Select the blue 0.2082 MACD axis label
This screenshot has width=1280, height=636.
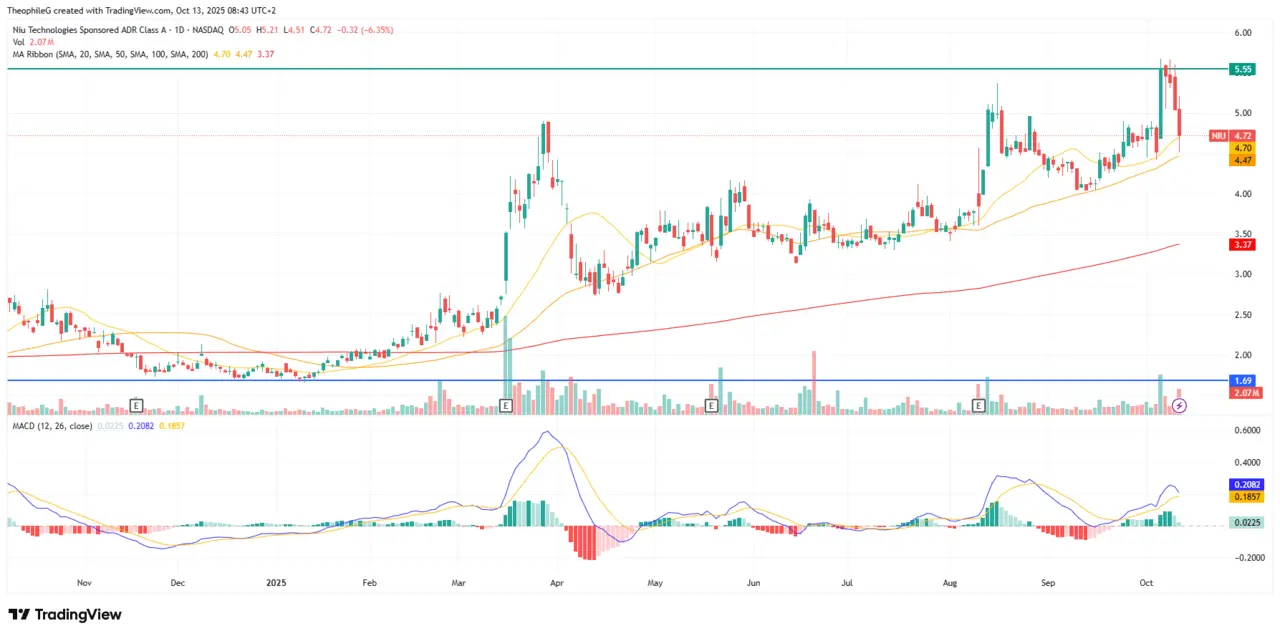pyautogui.click(x=1243, y=483)
